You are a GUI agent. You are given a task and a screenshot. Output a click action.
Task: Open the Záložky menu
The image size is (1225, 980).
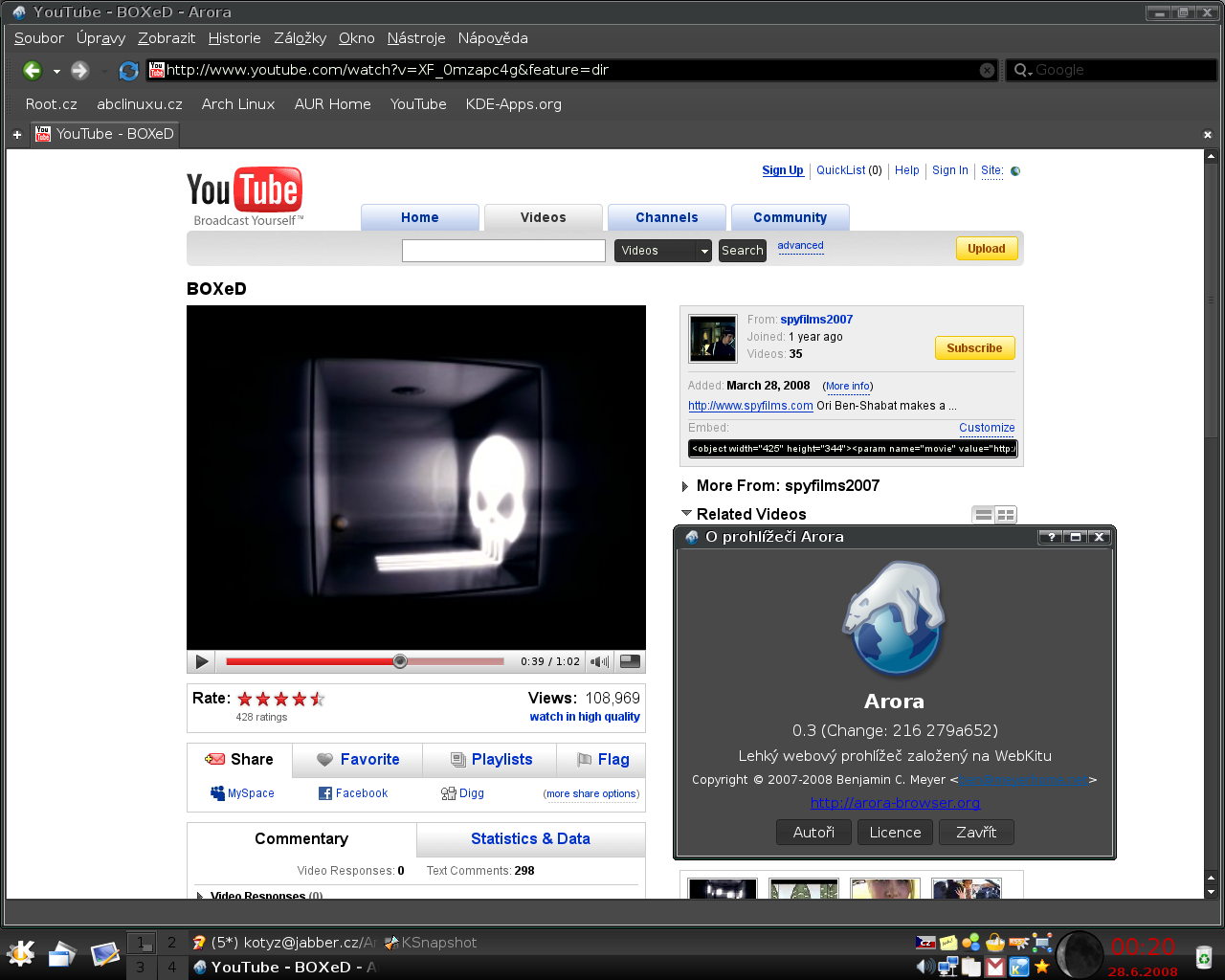(300, 38)
